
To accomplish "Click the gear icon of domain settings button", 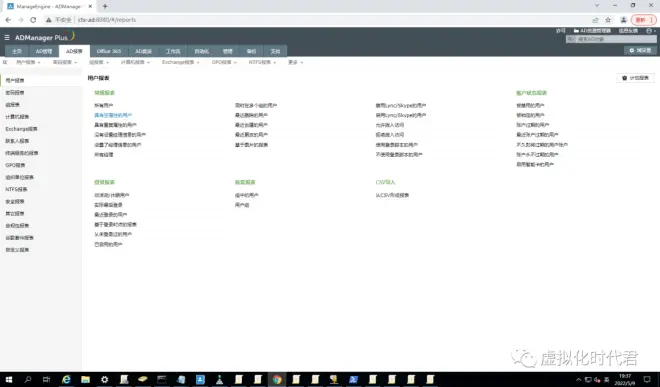I will (x=631, y=50).
